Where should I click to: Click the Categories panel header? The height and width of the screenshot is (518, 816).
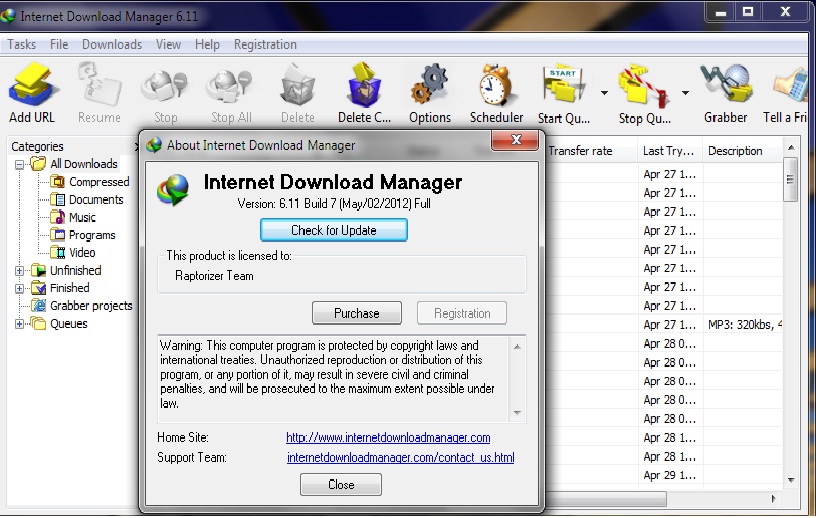click(x=37, y=146)
